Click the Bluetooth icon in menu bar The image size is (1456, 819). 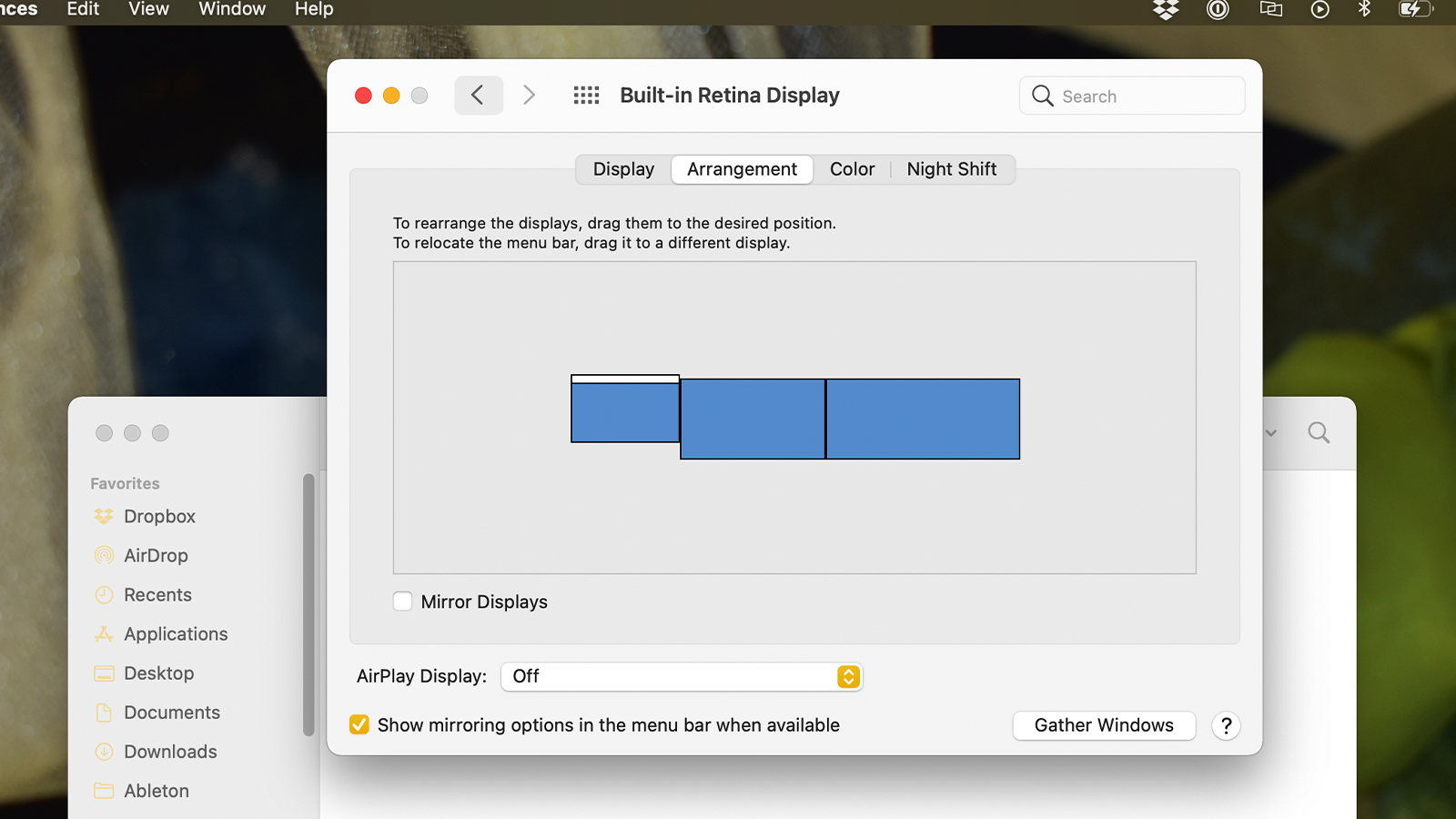coord(1364,10)
